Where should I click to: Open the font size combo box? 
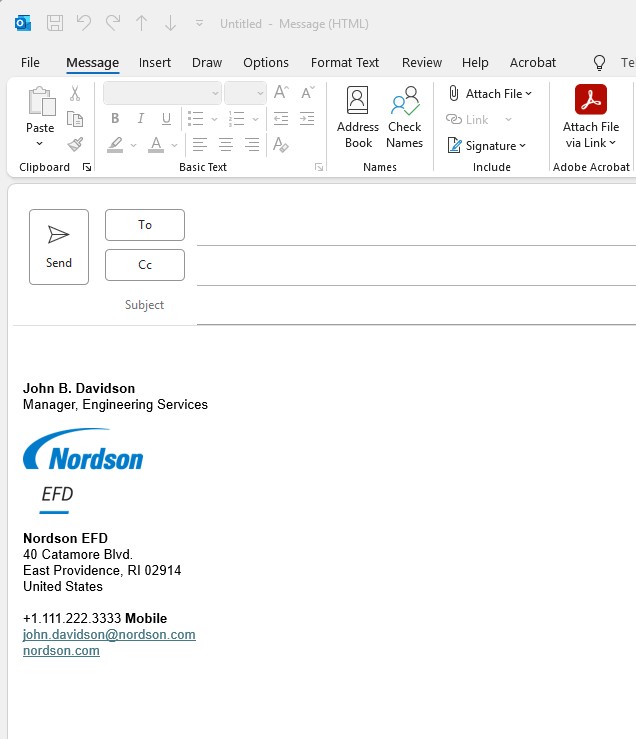(x=245, y=93)
